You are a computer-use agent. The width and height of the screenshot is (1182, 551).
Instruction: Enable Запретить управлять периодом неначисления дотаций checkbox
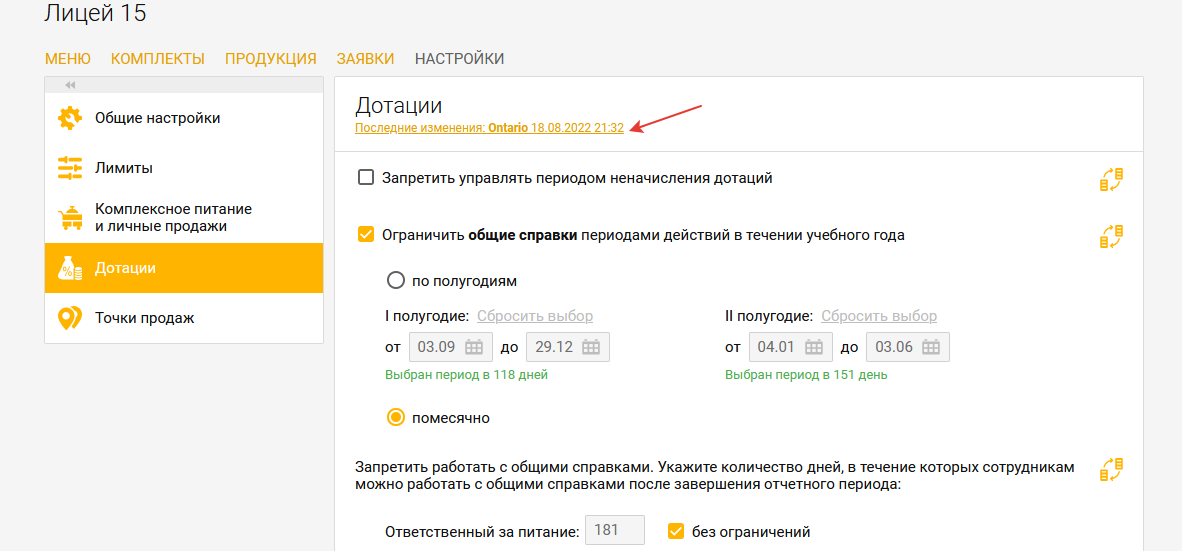366,178
